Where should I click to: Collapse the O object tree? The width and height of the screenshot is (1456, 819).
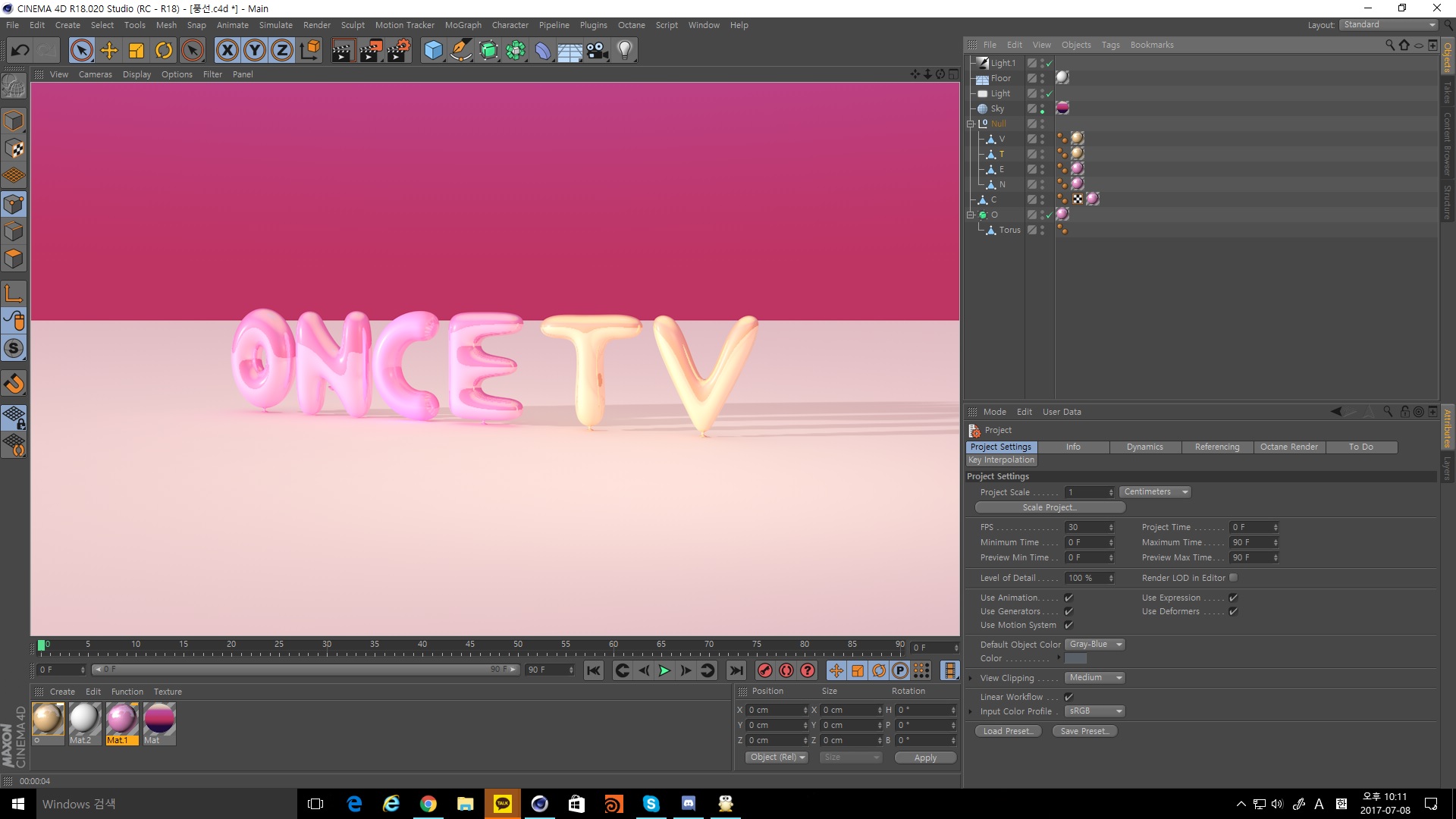970,215
